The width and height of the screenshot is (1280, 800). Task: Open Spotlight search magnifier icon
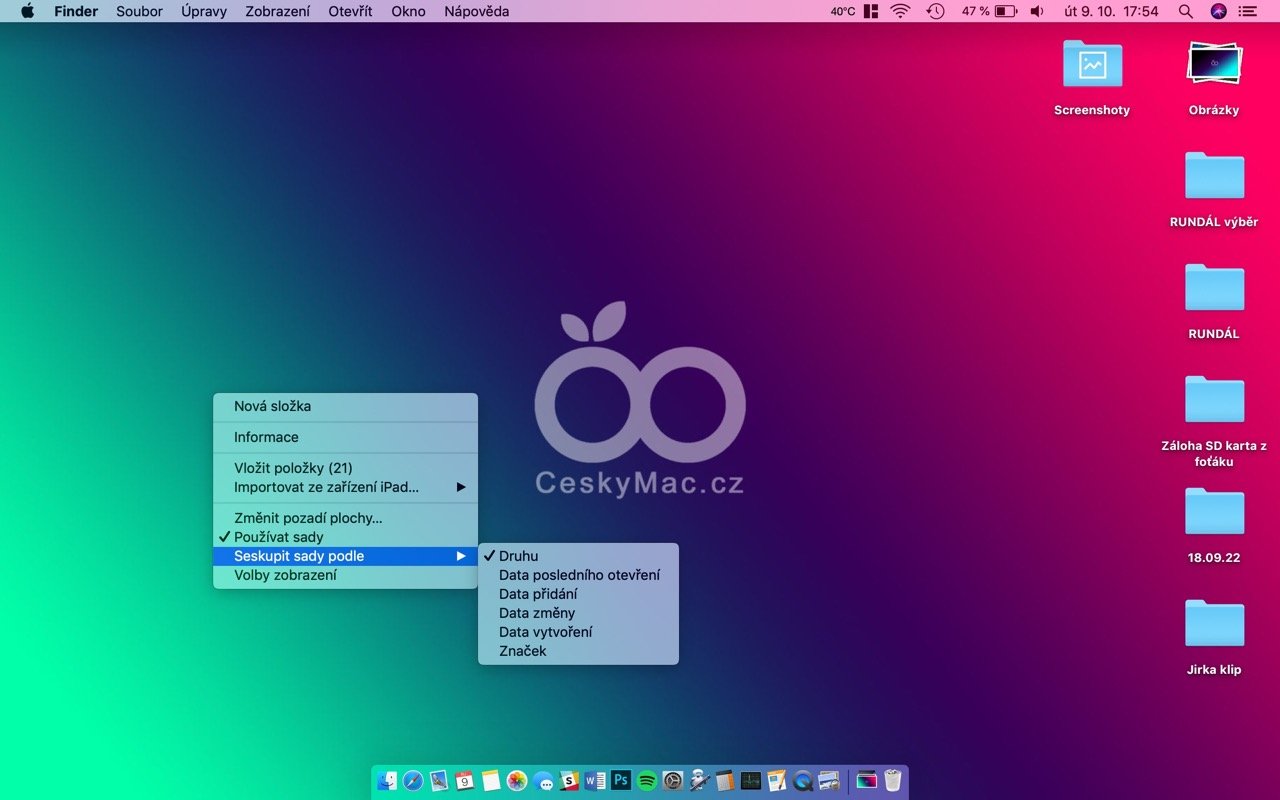pos(1185,11)
